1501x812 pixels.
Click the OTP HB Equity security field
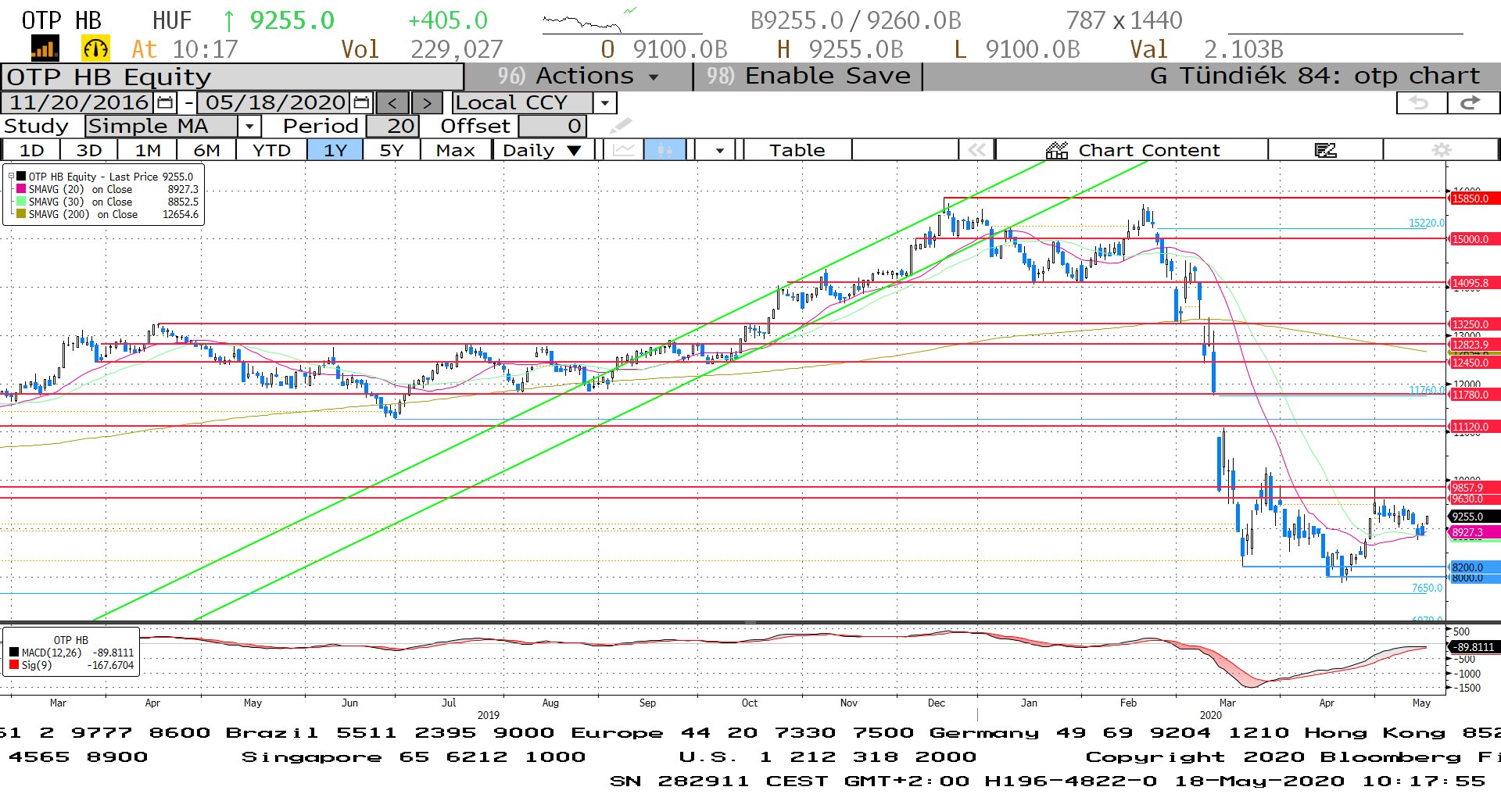[232, 77]
